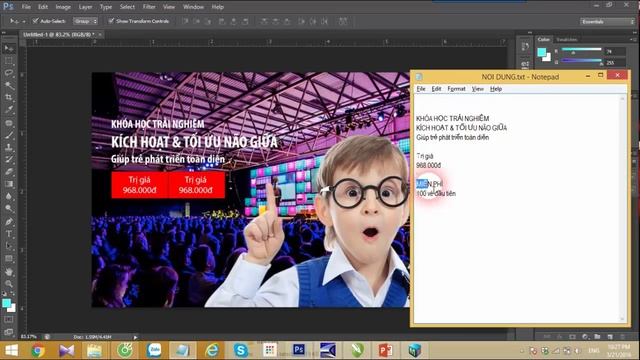Open the Move tool preset picker arrow
Screen dimensions: 640x360
coord(24,21)
